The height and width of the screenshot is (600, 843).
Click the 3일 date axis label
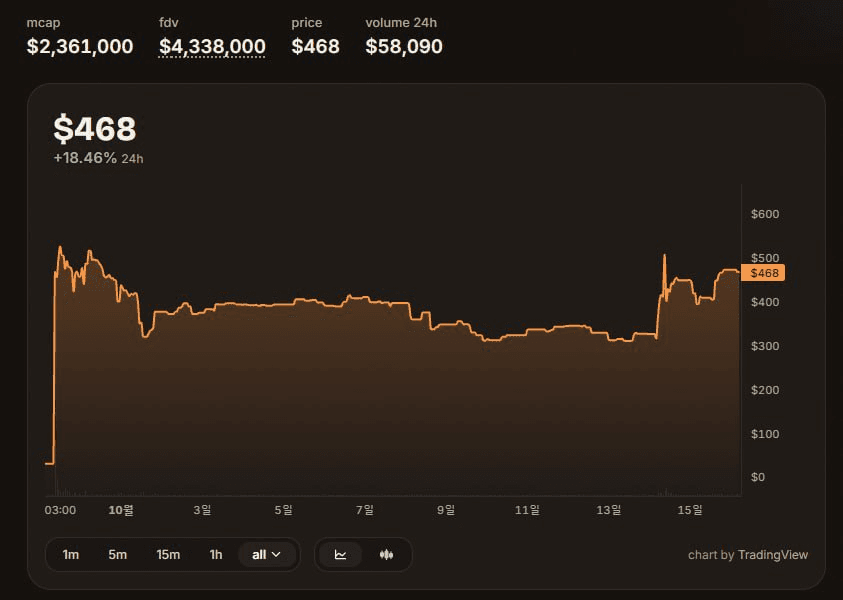pos(202,510)
